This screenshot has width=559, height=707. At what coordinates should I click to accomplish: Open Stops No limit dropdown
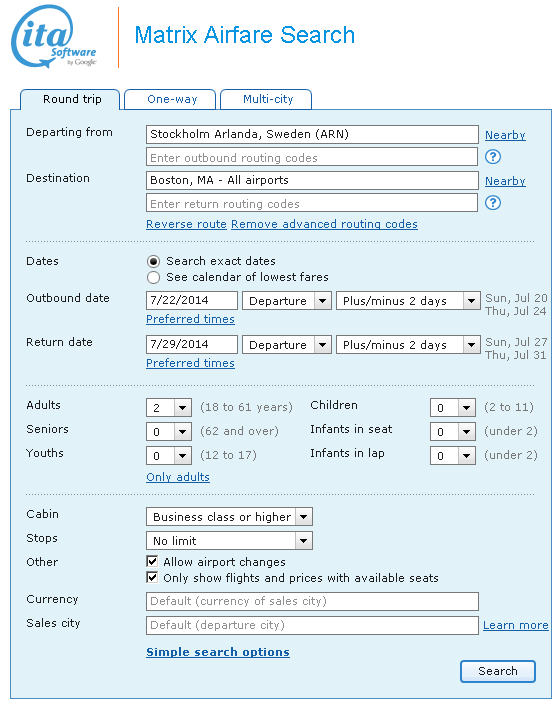[x=229, y=541]
